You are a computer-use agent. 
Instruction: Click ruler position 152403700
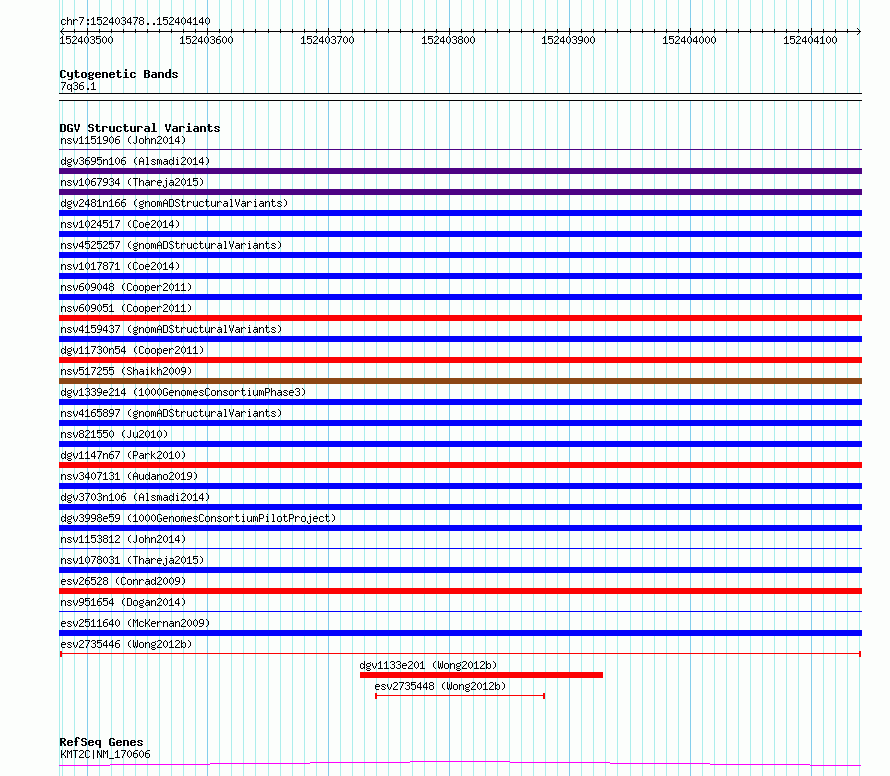[328, 40]
